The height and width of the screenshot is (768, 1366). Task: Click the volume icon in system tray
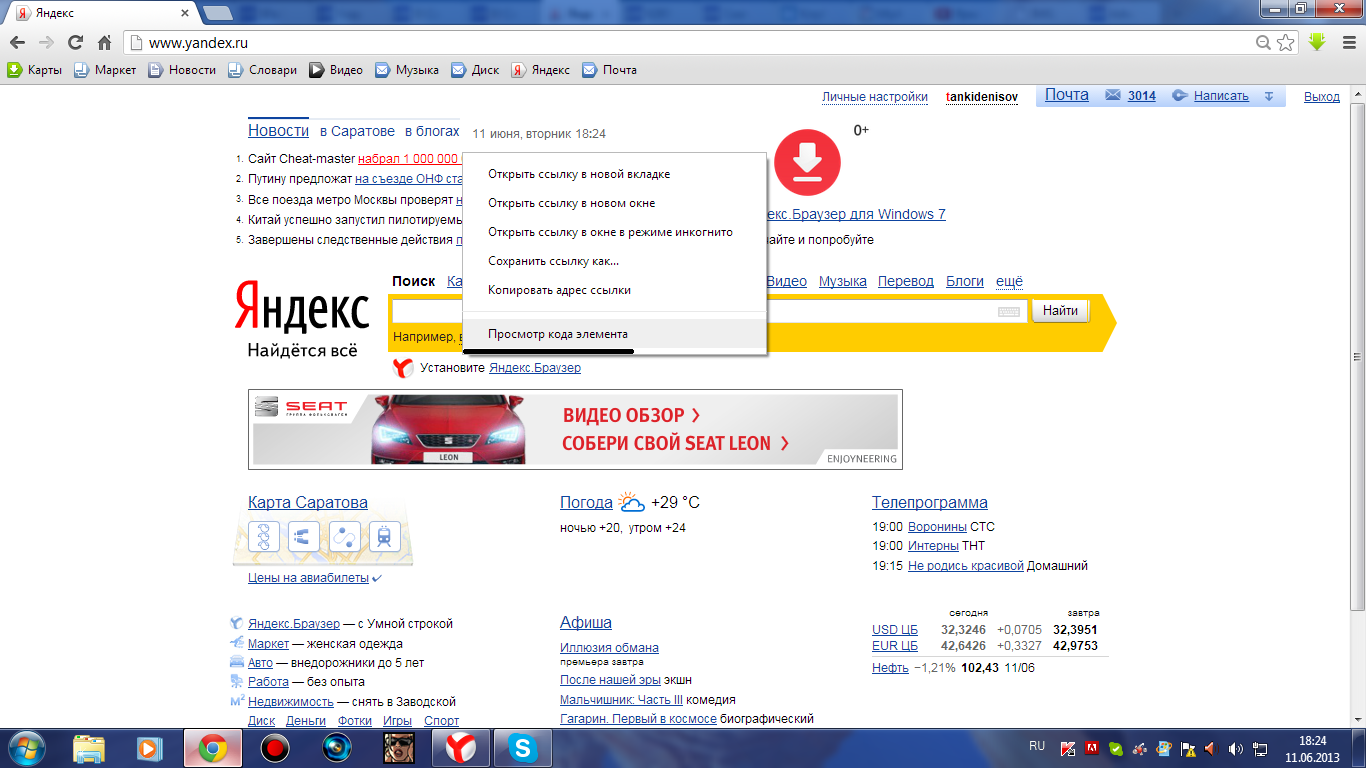point(1235,748)
